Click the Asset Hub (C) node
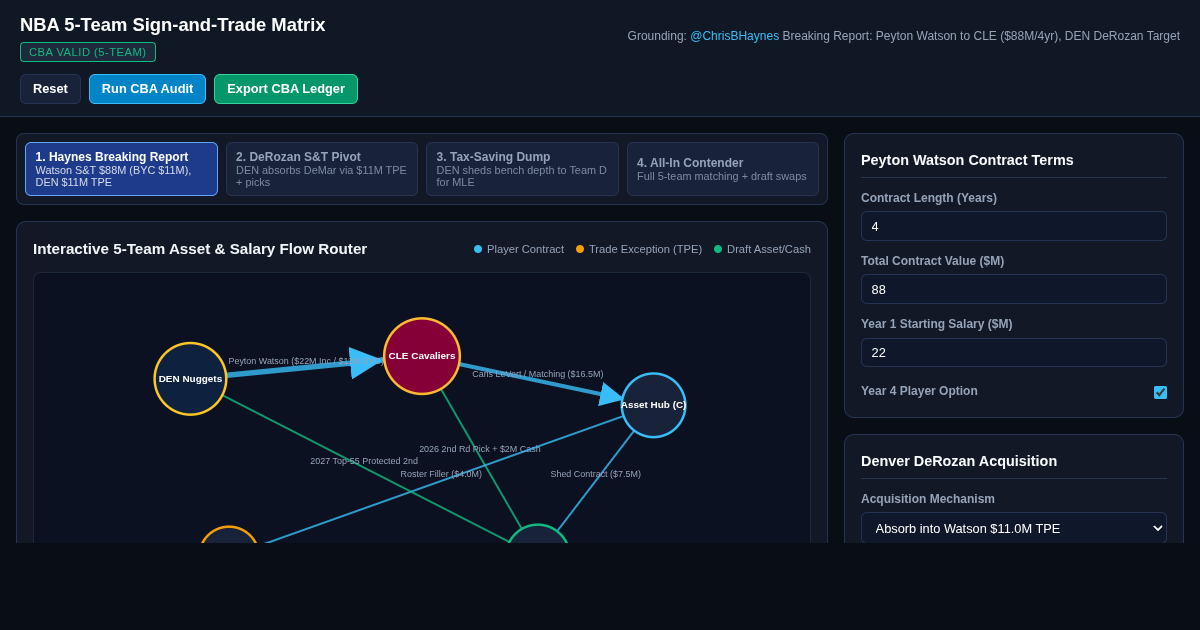 pos(653,405)
